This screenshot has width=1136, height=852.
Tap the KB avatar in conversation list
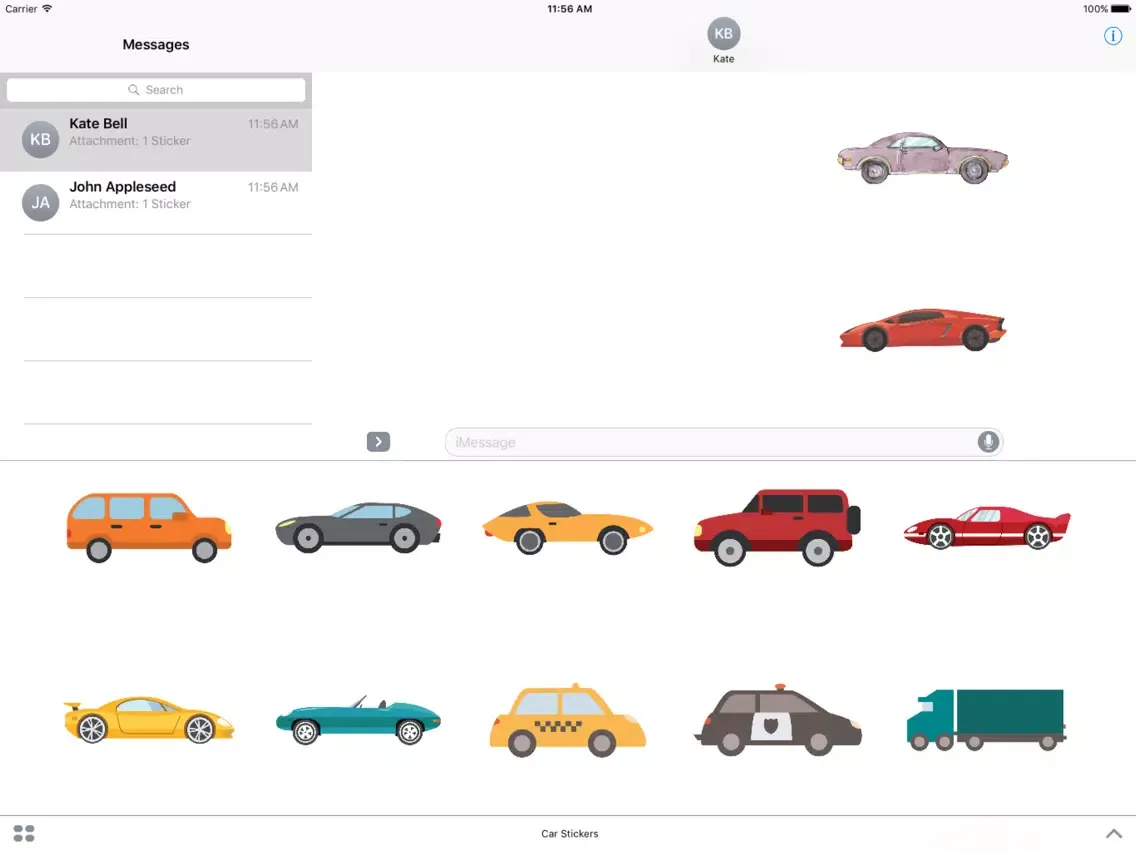tap(41, 140)
